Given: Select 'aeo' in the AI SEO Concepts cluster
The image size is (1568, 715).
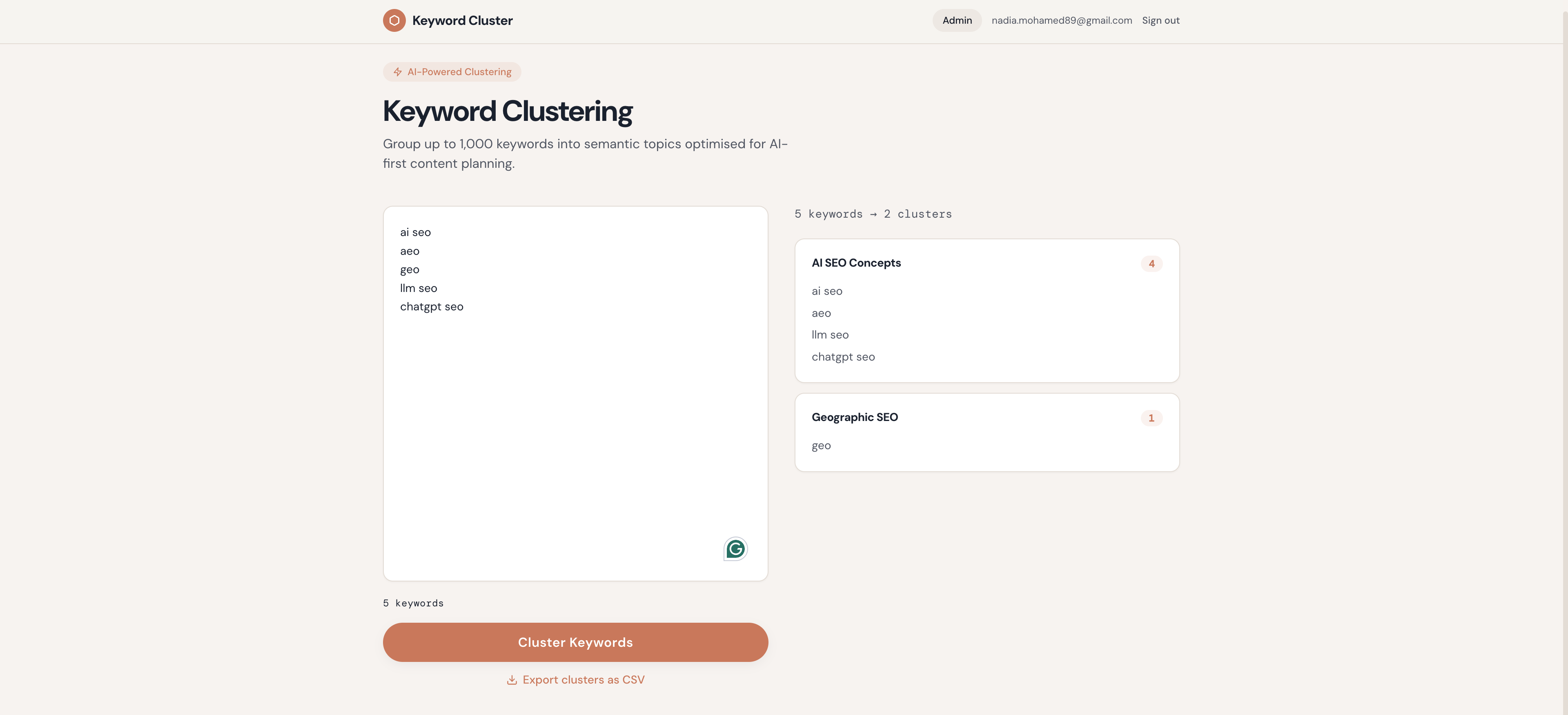Looking at the screenshot, I should pyautogui.click(x=821, y=313).
